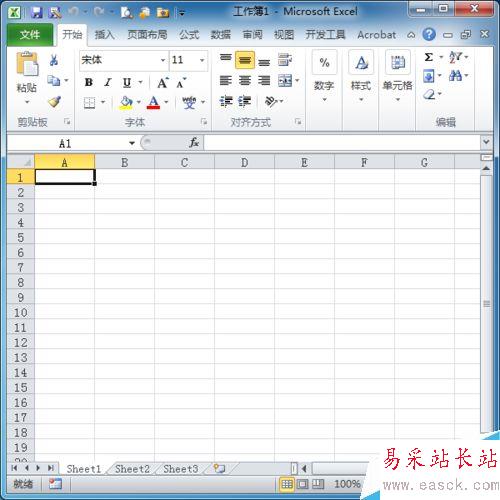500x500 pixels.
Task: Open the 文件 File tab
Action: pyautogui.click(x=30, y=35)
